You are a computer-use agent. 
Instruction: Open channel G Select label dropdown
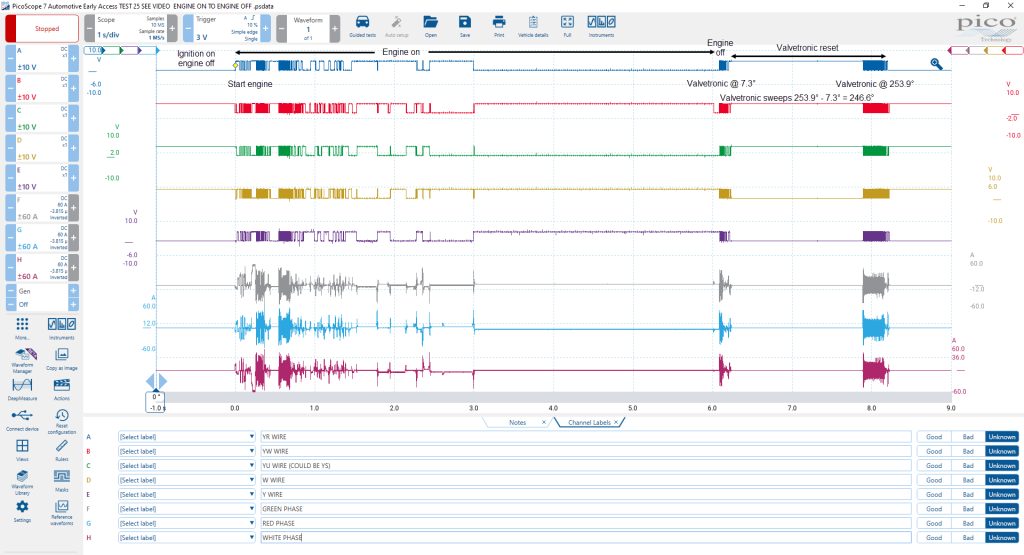click(x=187, y=523)
